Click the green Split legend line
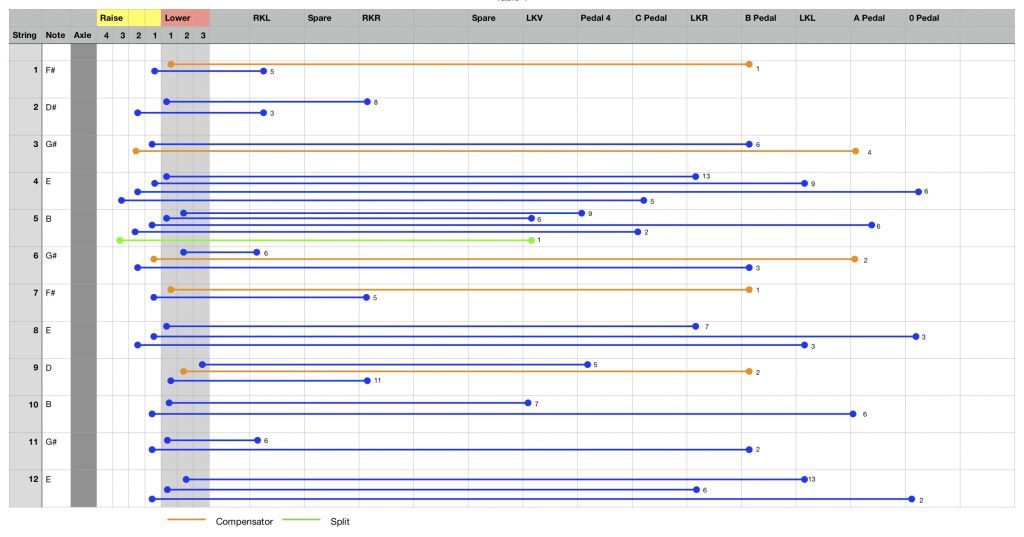 [301, 520]
